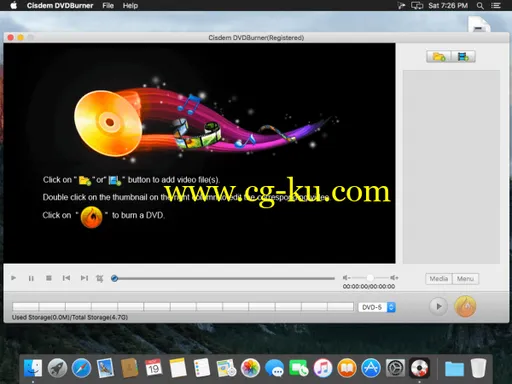Switch to the Menu tab
This screenshot has width=512, height=384.
pos(465,279)
